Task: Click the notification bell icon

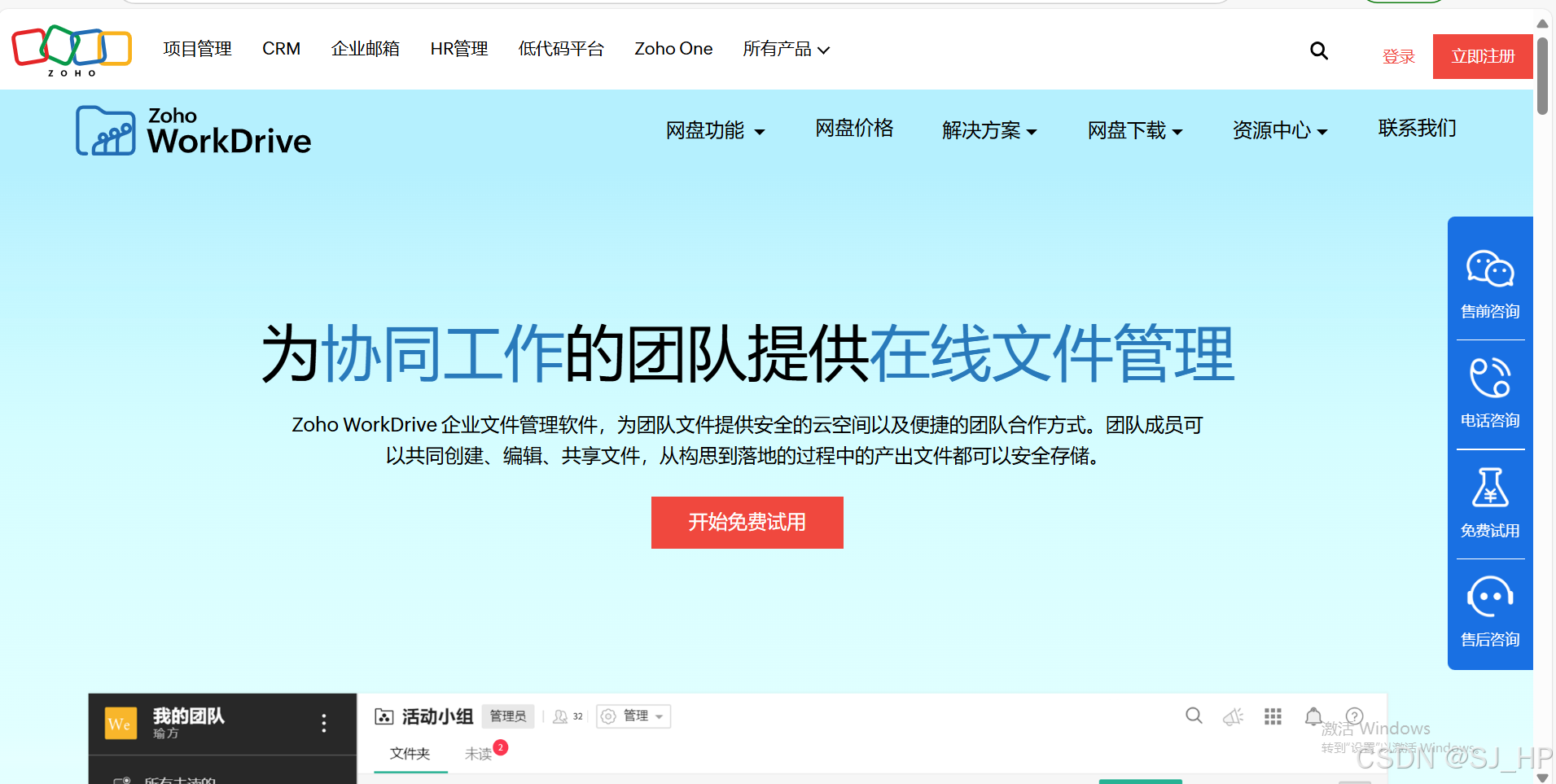Action: pyautogui.click(x=1313, y=716)
